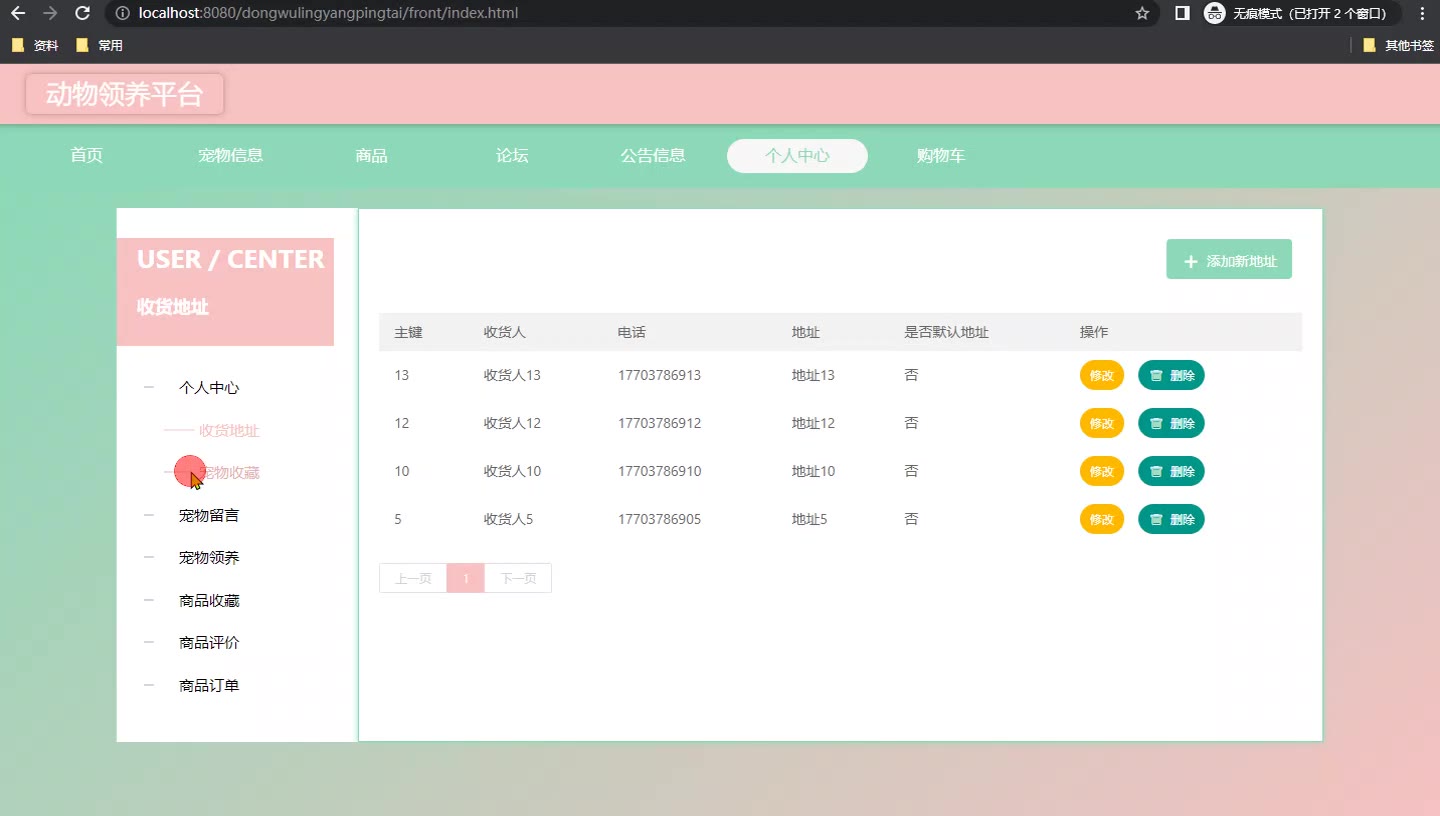This screenshot has height=816, width=1440.
Task: Open Chrome three-dot menu
Action: (1422, 14)
